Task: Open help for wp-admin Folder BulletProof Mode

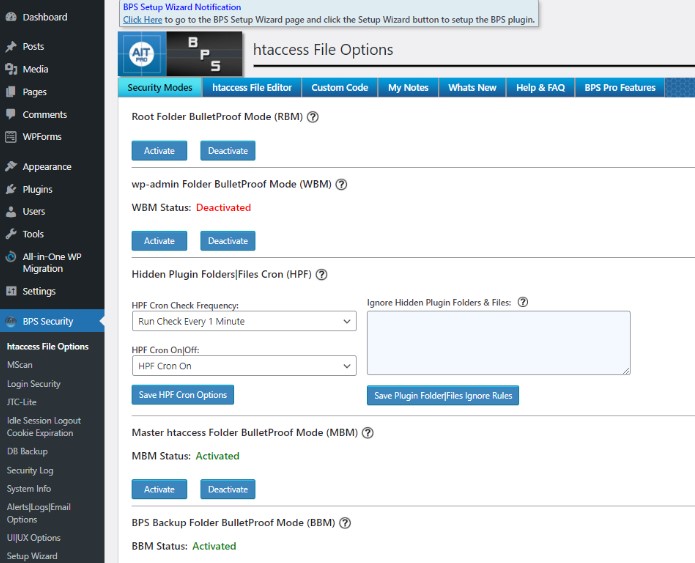Action: coord(341,184)
